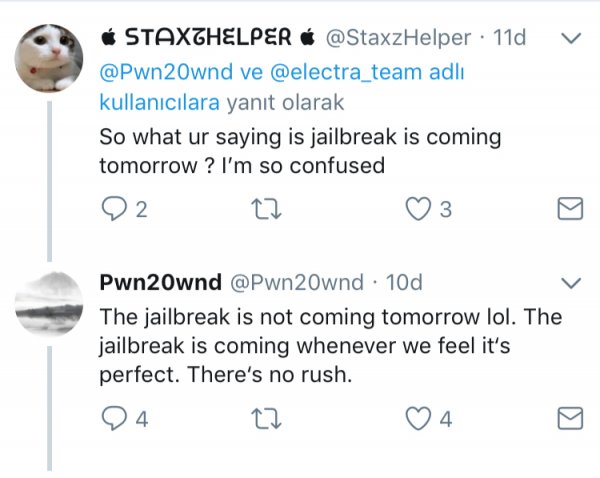This screenshot has height=478, width=600.
Task: Like StaxzHelper's confused tweet
Action: [x=416, y=209]
